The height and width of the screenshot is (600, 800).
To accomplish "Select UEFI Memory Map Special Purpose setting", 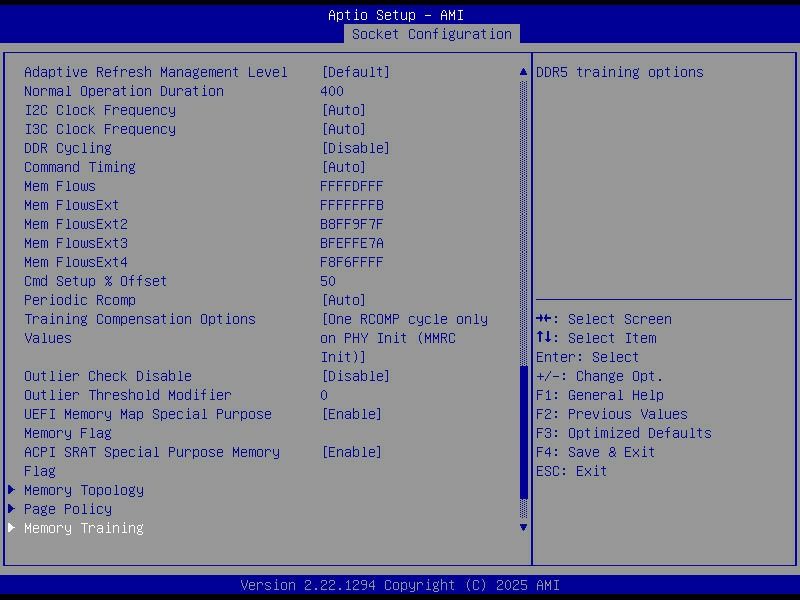I will click(148, 423).
